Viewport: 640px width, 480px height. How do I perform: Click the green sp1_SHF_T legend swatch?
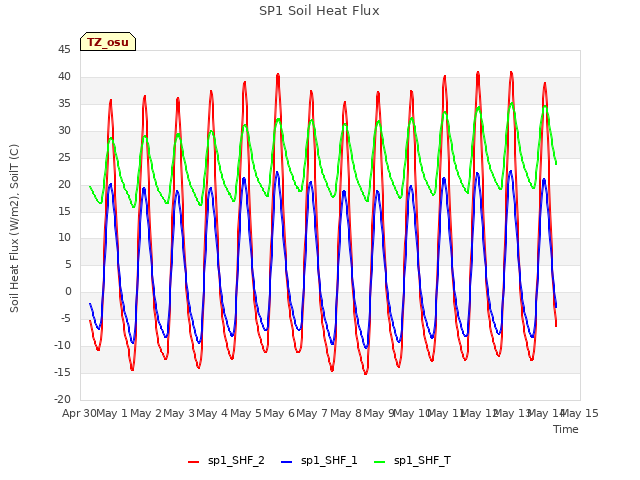(380, 462)
